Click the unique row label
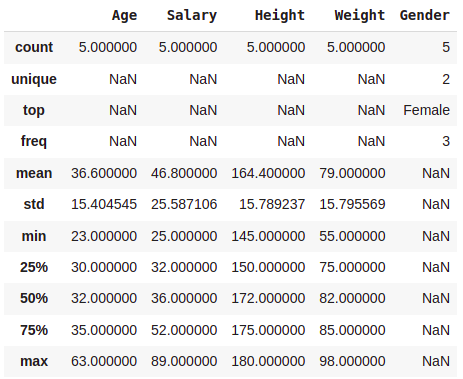463x379 pixels. point(34,80)
